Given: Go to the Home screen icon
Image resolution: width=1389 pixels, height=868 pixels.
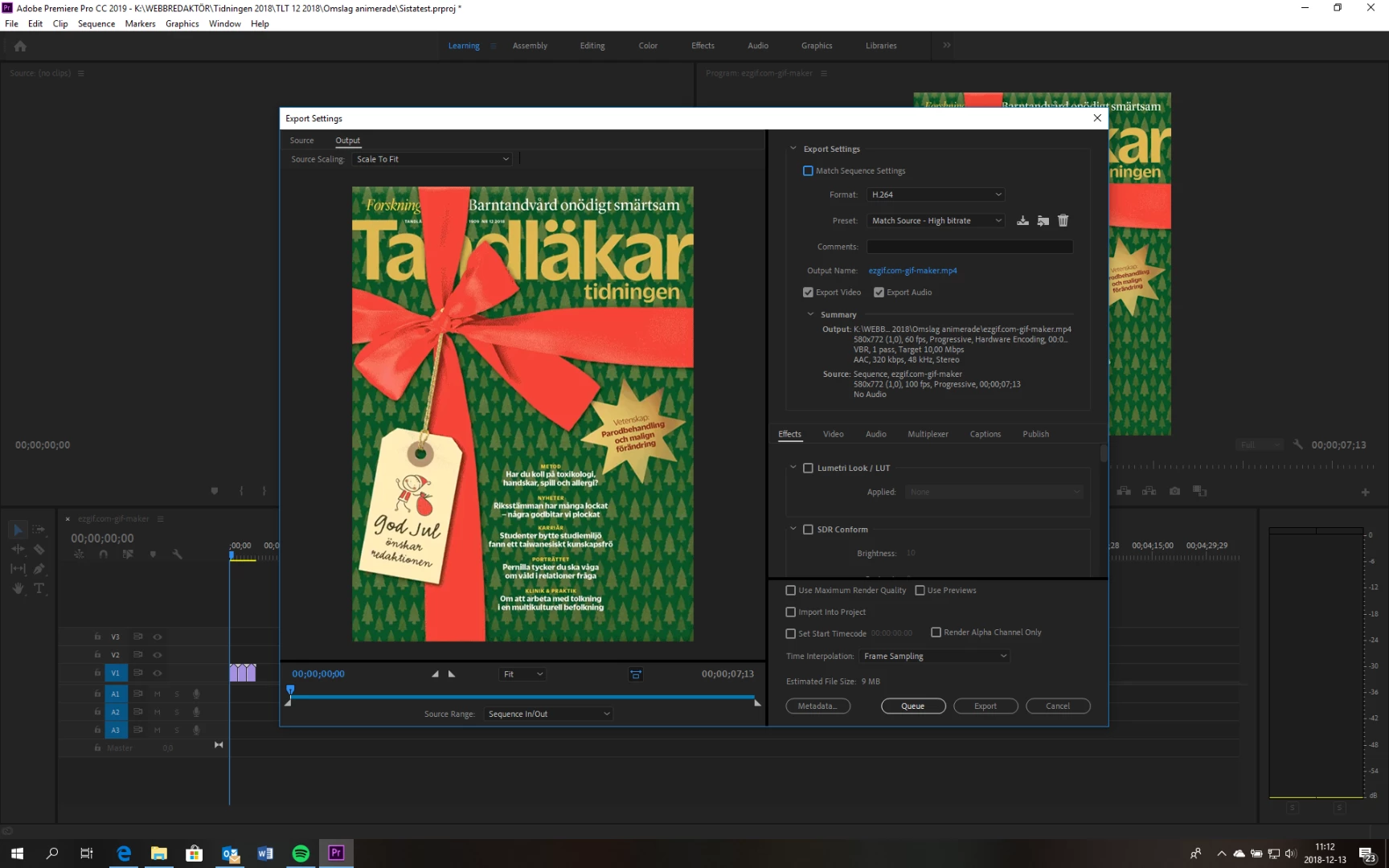Looking at the screenshot, I should [20, 47].
